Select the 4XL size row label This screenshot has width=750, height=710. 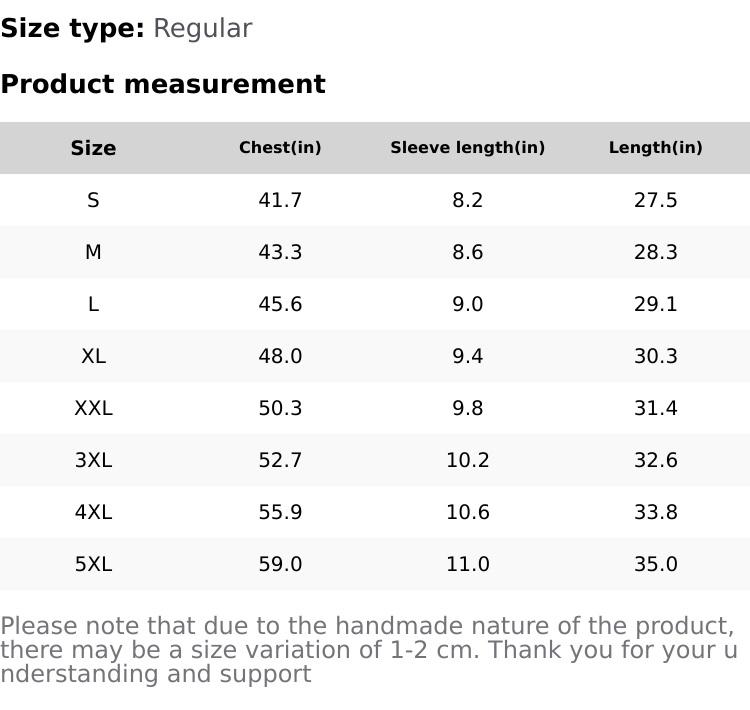[x=93, y=512]
